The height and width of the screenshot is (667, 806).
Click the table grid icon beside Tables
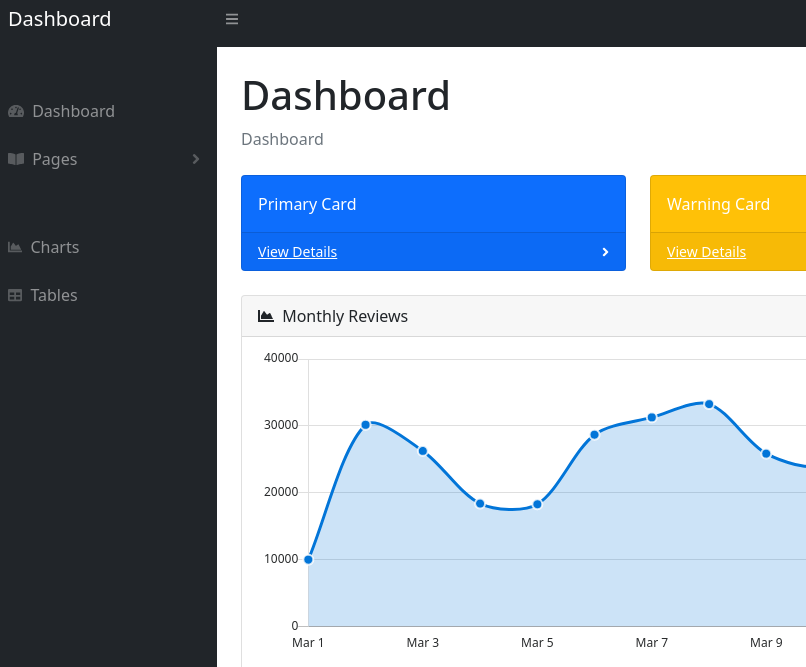coord(15,295)
